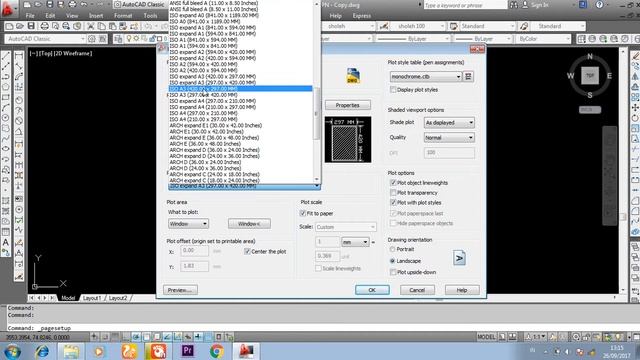This screenshot has width=640, height=360.
Task: Click New drawing icon in Standard toolbar
Action: 9,26
